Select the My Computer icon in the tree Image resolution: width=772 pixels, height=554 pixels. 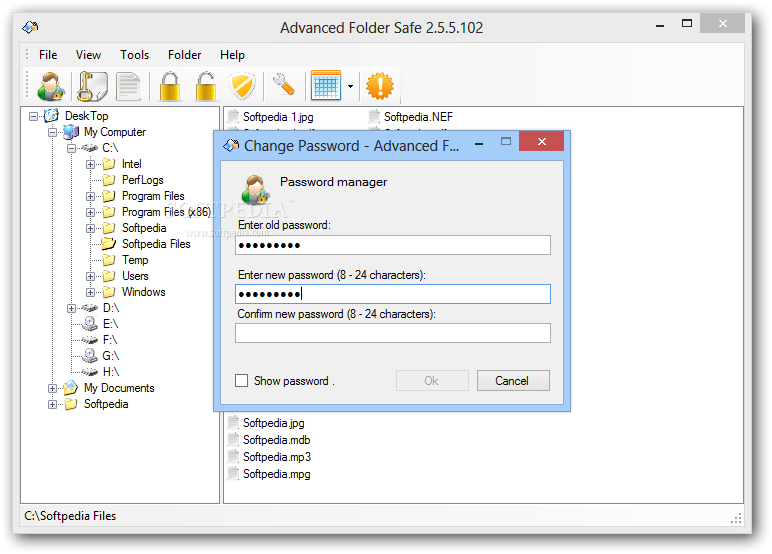point(71,132)
